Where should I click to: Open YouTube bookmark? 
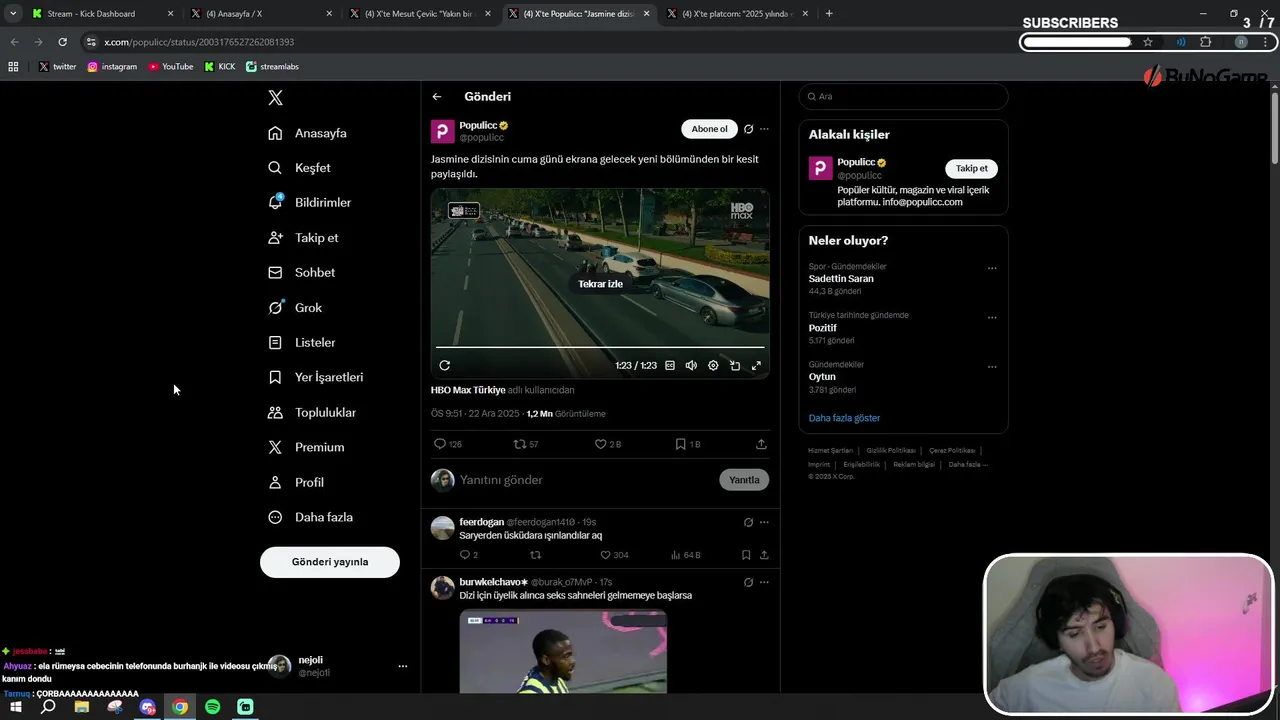[171, 67]
